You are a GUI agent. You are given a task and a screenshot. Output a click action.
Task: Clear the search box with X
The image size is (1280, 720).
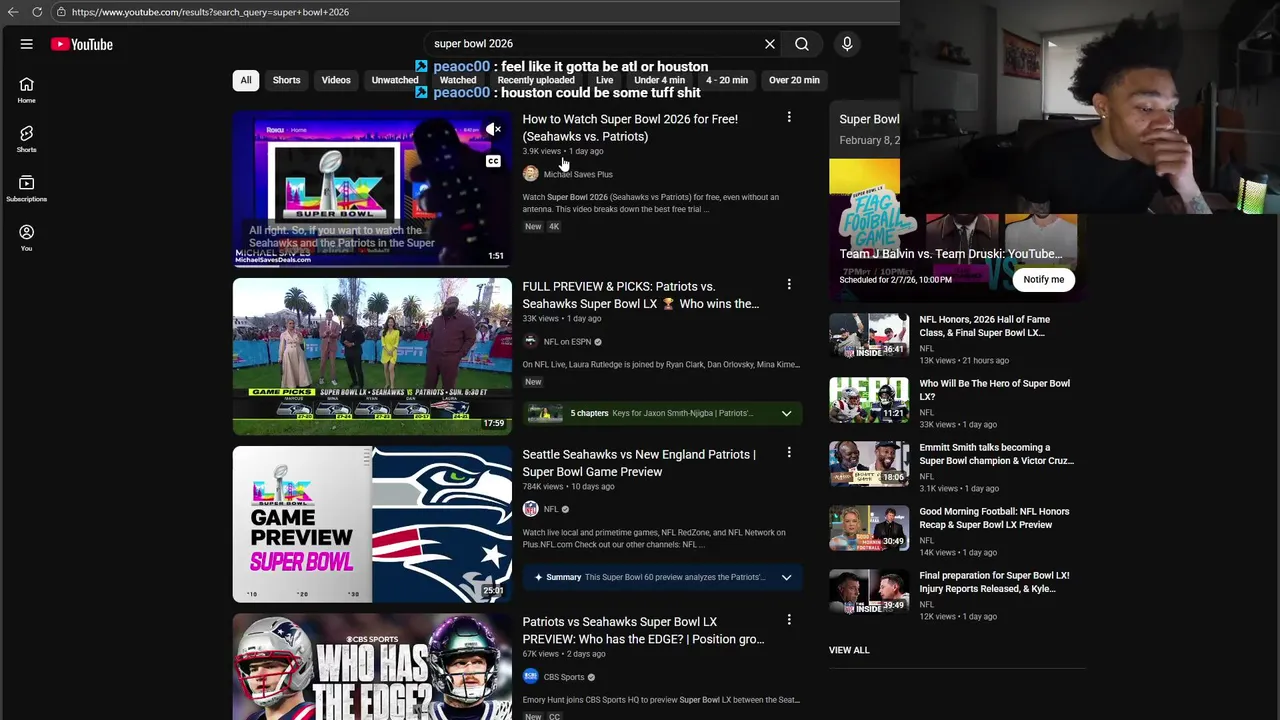click(770, 44)
